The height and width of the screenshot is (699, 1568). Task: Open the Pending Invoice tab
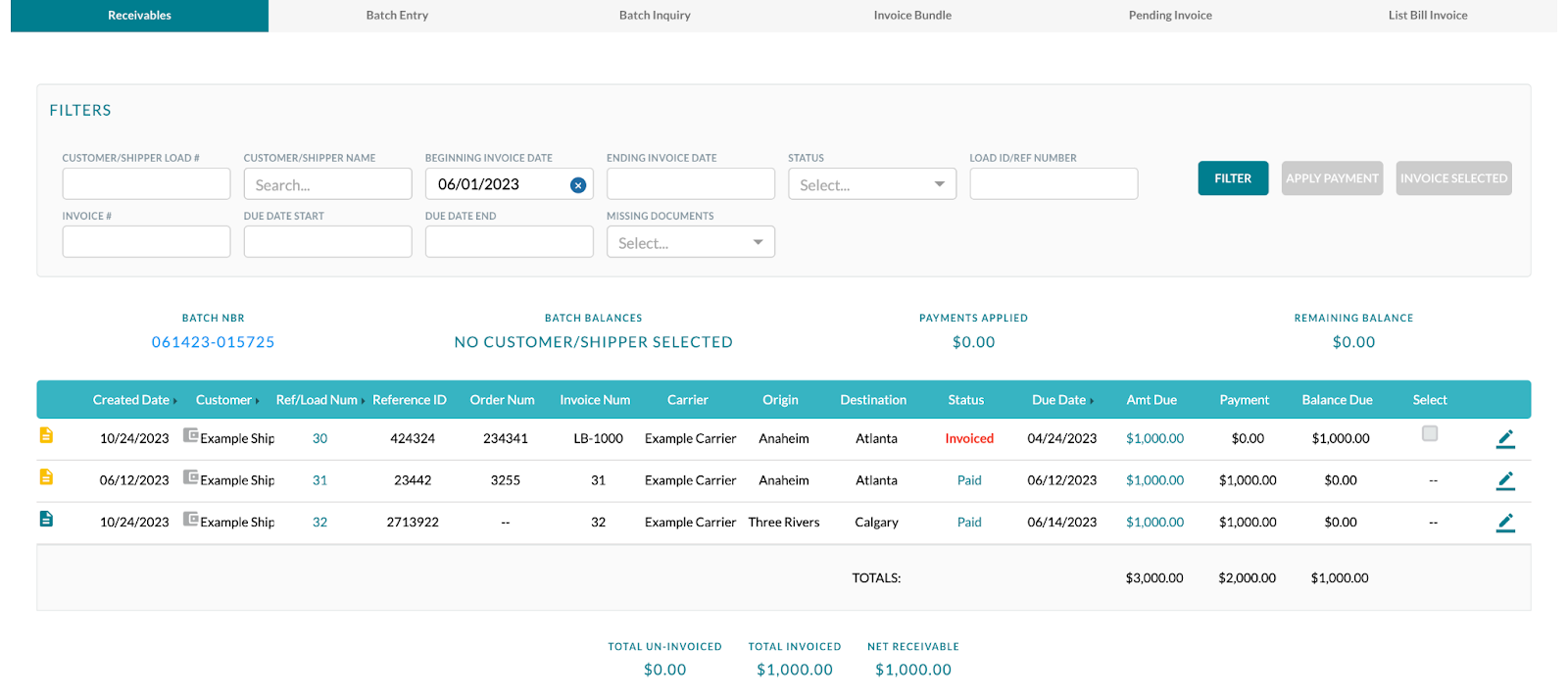point(1170,16)
